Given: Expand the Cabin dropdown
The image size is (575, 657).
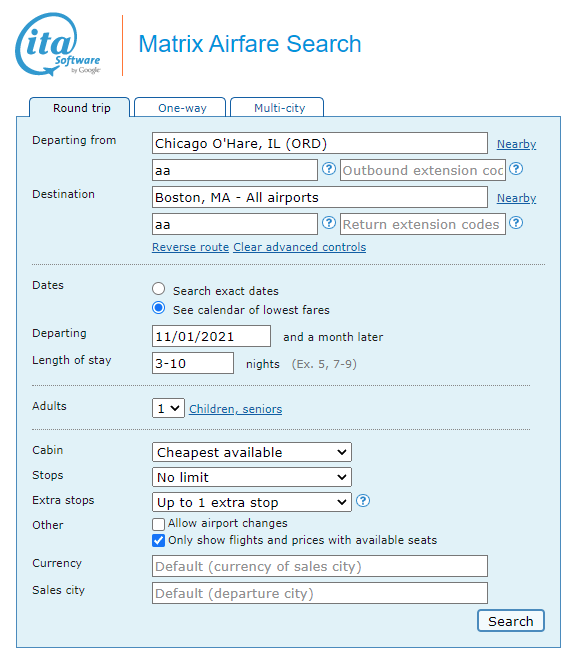Looking at the screenshot, I should [252, 452].
